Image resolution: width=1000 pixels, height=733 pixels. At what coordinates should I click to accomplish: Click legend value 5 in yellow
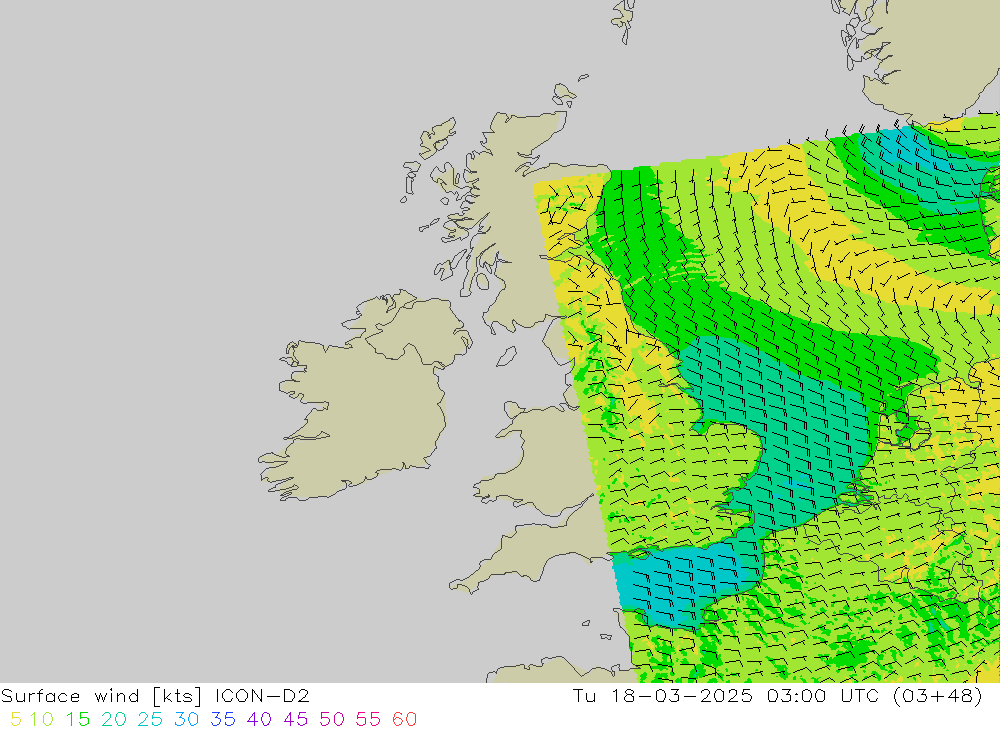click(16, 720)
